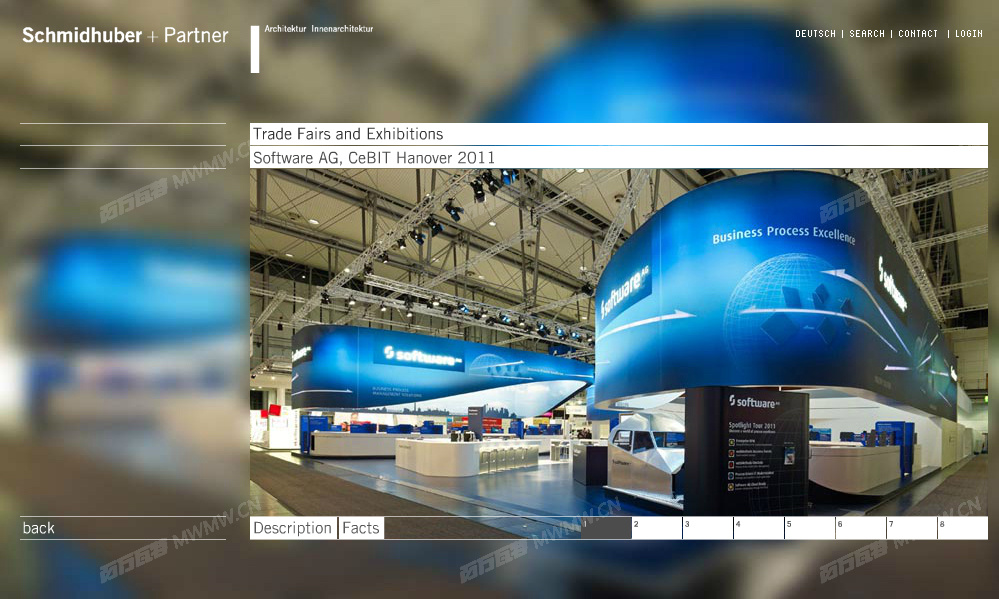This screenshot has width=999, height=599.
Task: Select image number 6 in gallery
Action: point(861,528)
